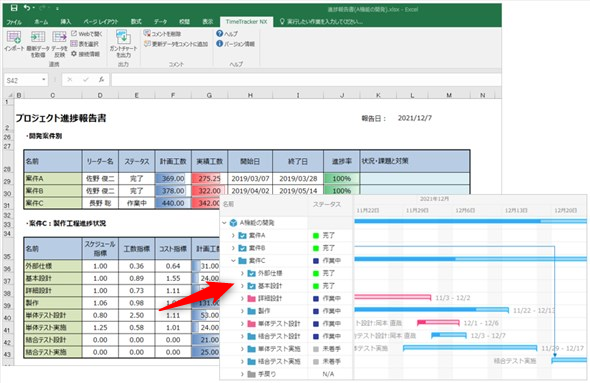Click the pink folder icon of 詳細設計
Image resolution: width=590 pixels, height=383 pixels.
pyautogui.click(x=251, y=298)
